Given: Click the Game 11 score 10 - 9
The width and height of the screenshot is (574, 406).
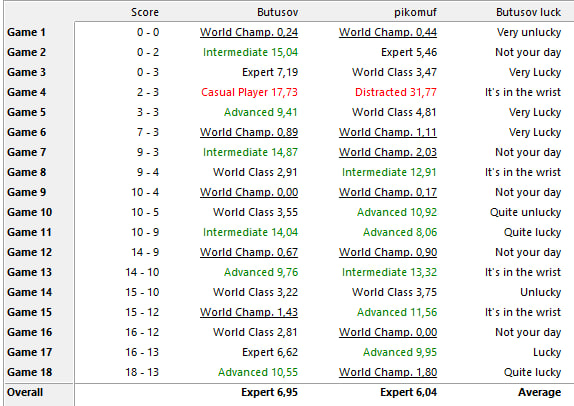Looking at the screenshot, I should [x=145, y=232].
